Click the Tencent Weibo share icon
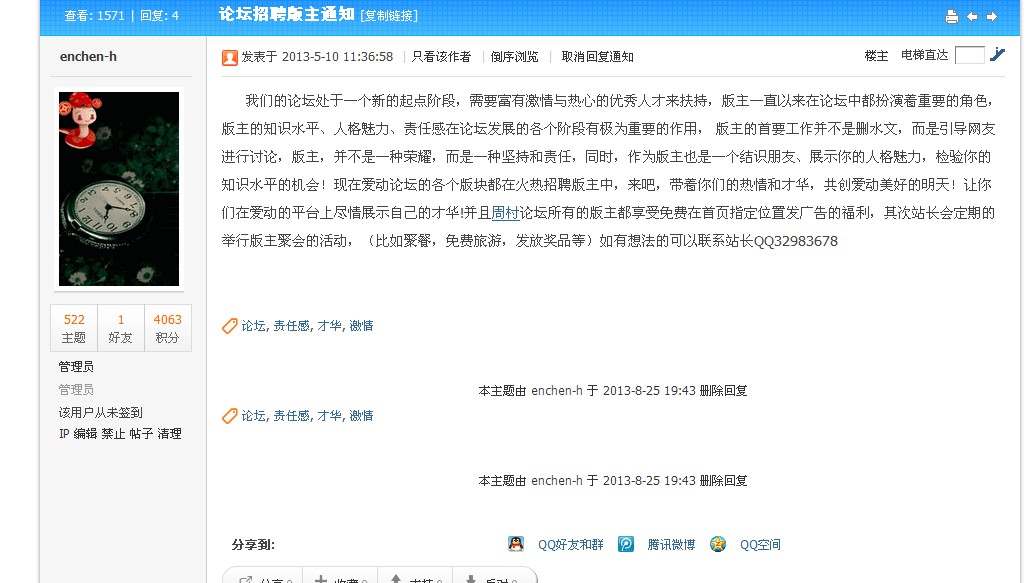Viewport: 1030px width, 583px height. [x=625, y=544]
